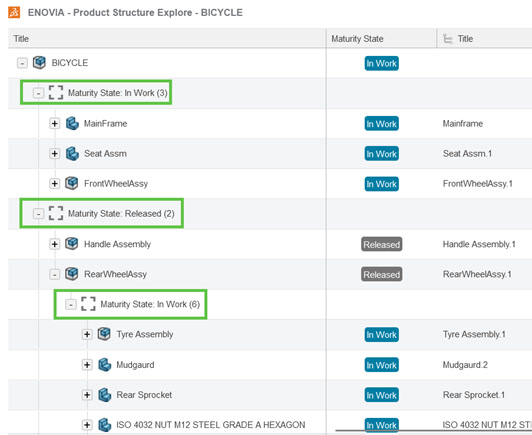Select the Tyre Assembly tree row
The width and height of the screenshot is (532, 435).
click(x=145, y=334)
